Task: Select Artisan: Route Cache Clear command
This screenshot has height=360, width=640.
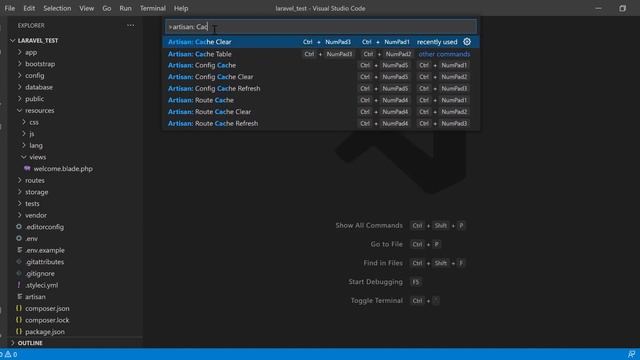Action: (321, 111)
